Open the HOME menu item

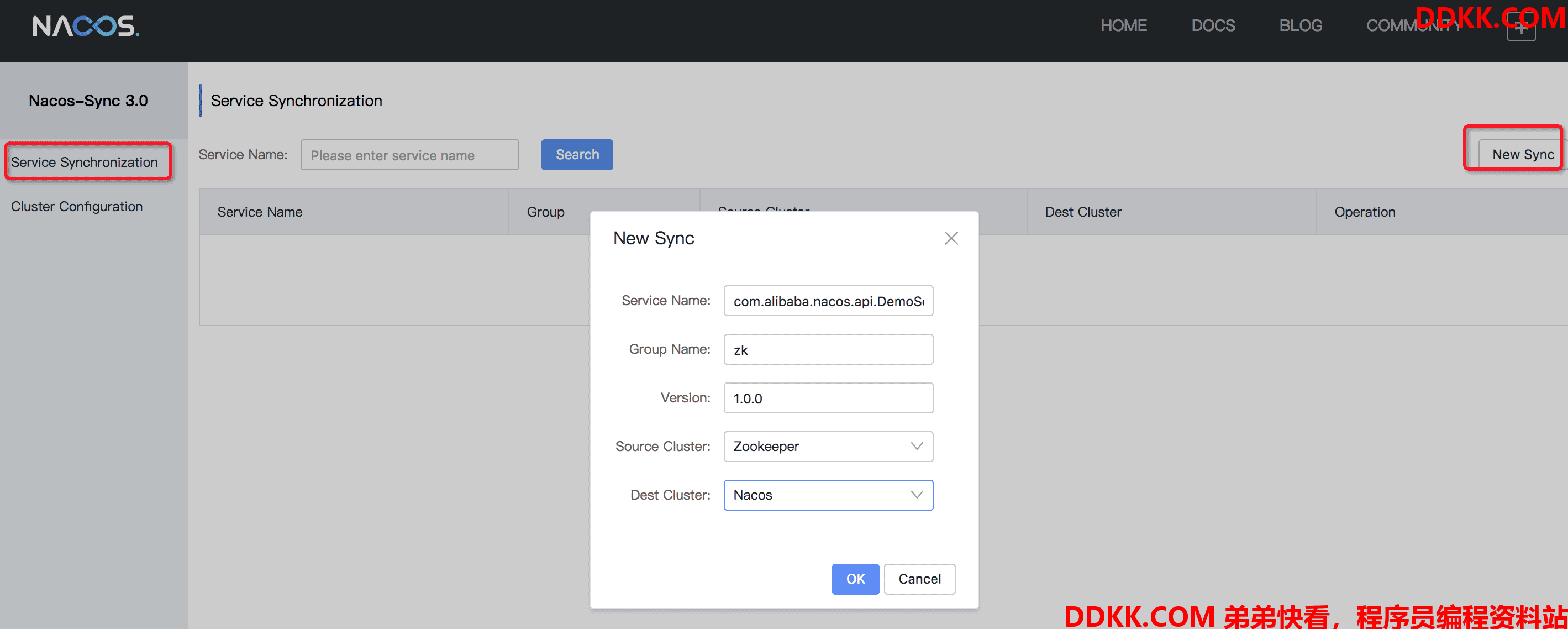click(x=1123, y=25)
